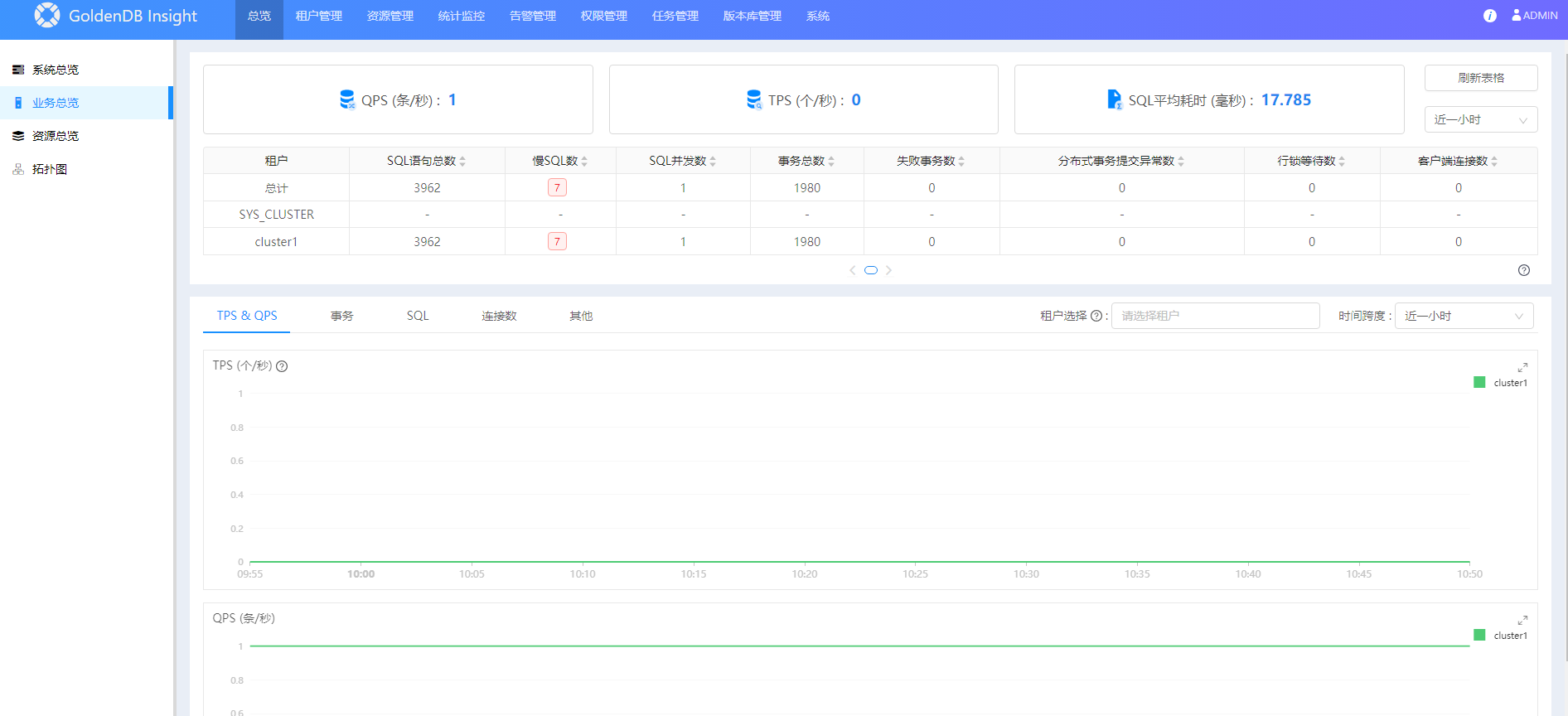Click 1980 in the 总计 row

point(807,188)
